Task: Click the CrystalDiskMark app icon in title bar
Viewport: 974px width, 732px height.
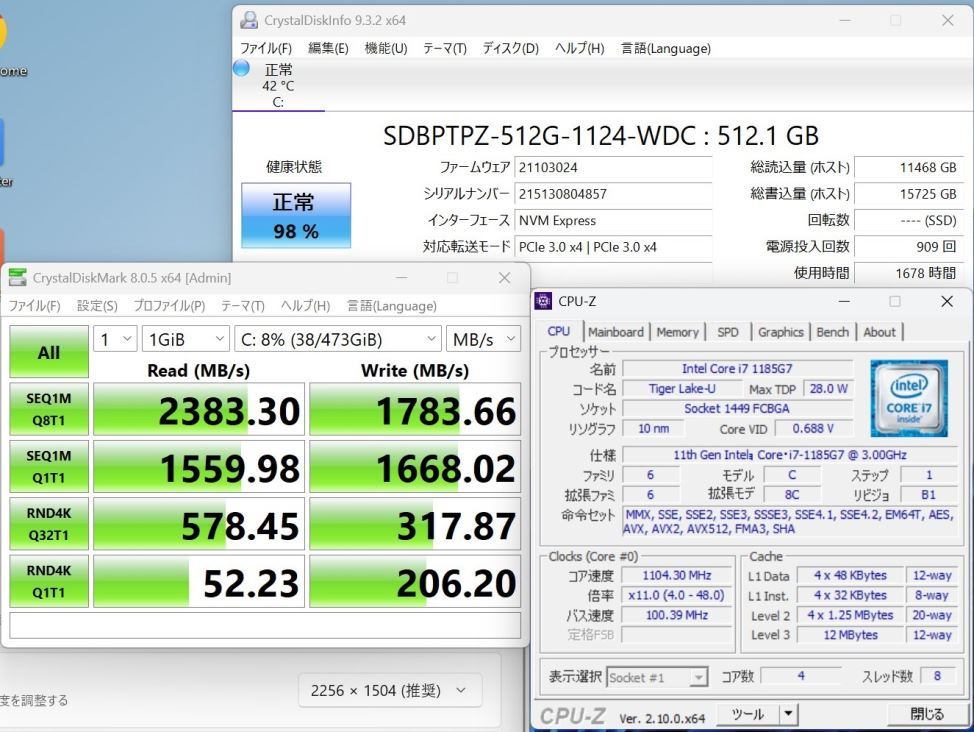Action: point(17,278)
